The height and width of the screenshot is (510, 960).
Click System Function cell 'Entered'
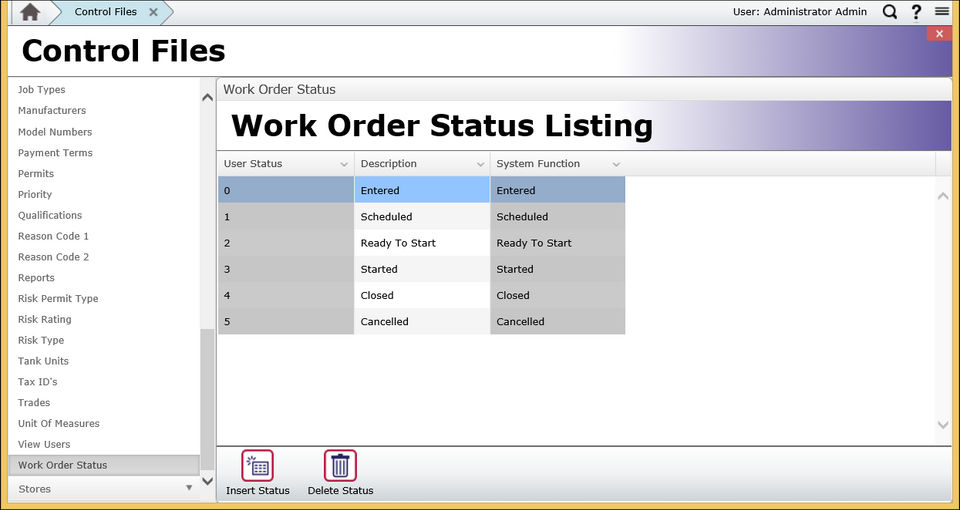click(x=558, y=190)
